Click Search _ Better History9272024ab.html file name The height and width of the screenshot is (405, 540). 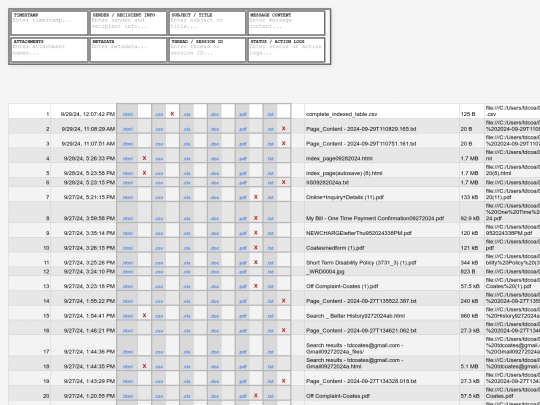pyautogui.click(x=355, y=316)
